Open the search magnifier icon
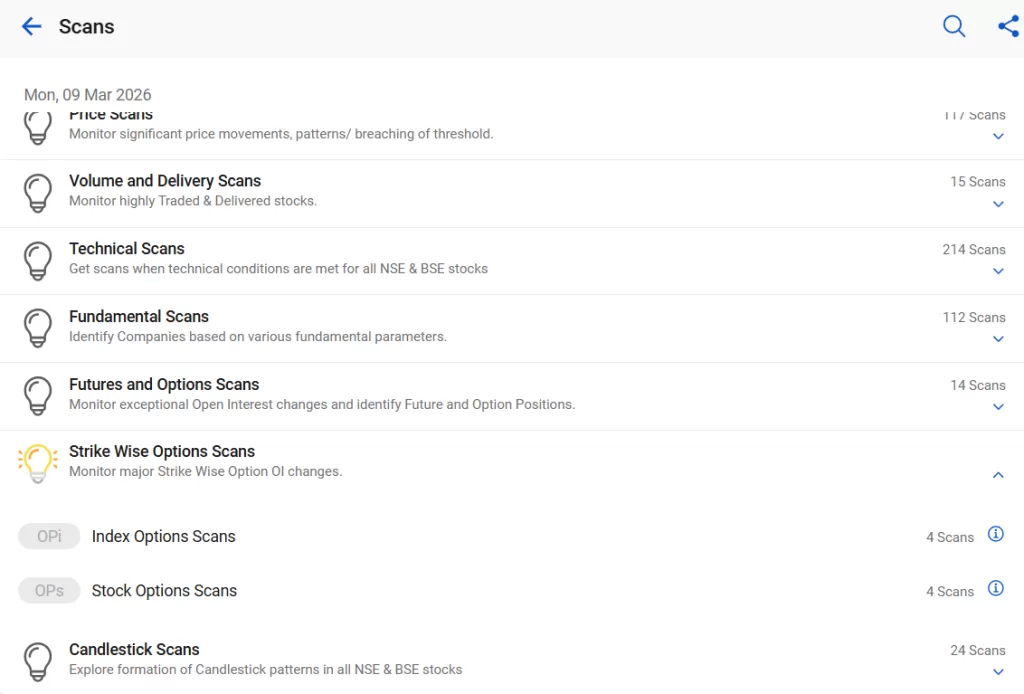This screenshot has width=1024, height=694. coord(954,27)
